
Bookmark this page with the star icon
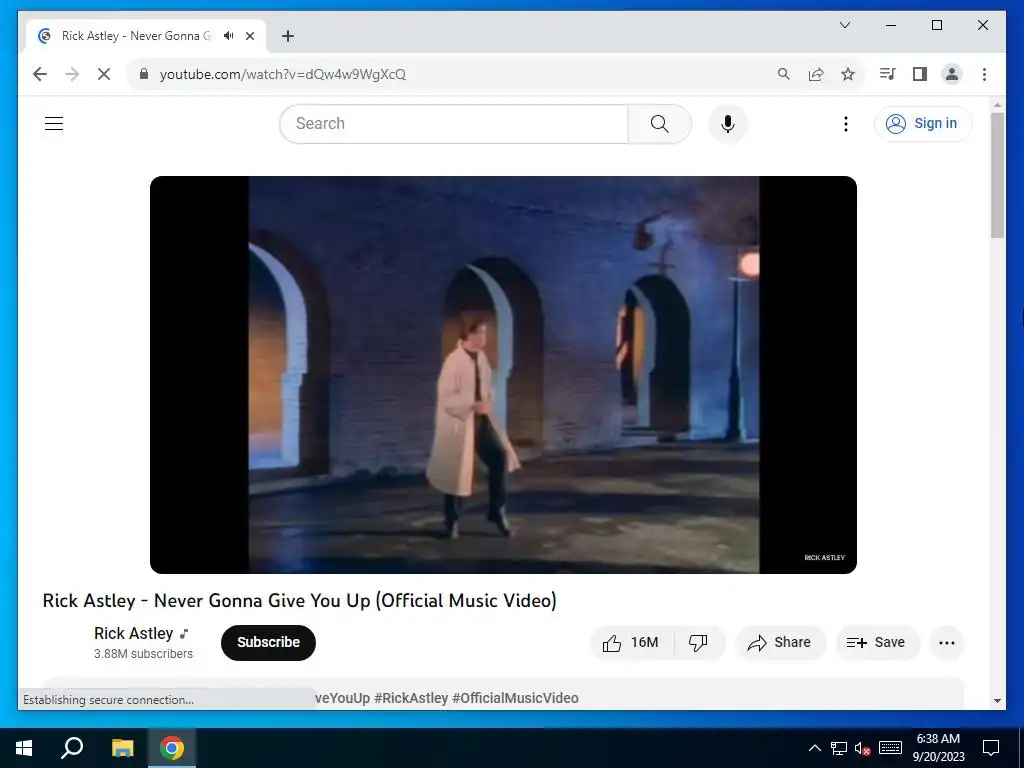(848, 74)
